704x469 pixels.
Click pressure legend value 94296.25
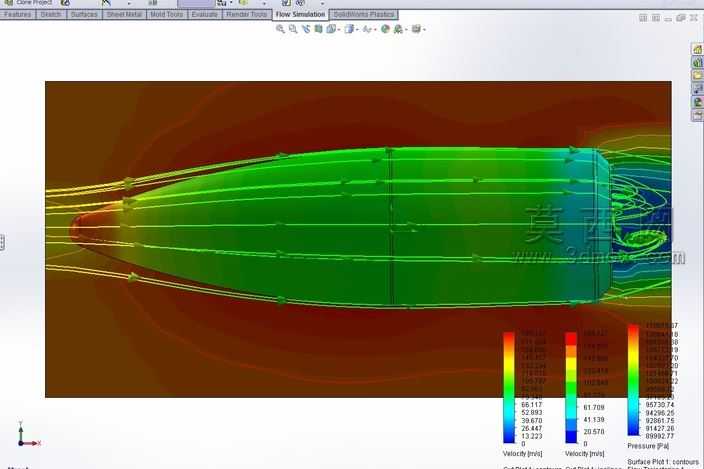pos(660,413)
